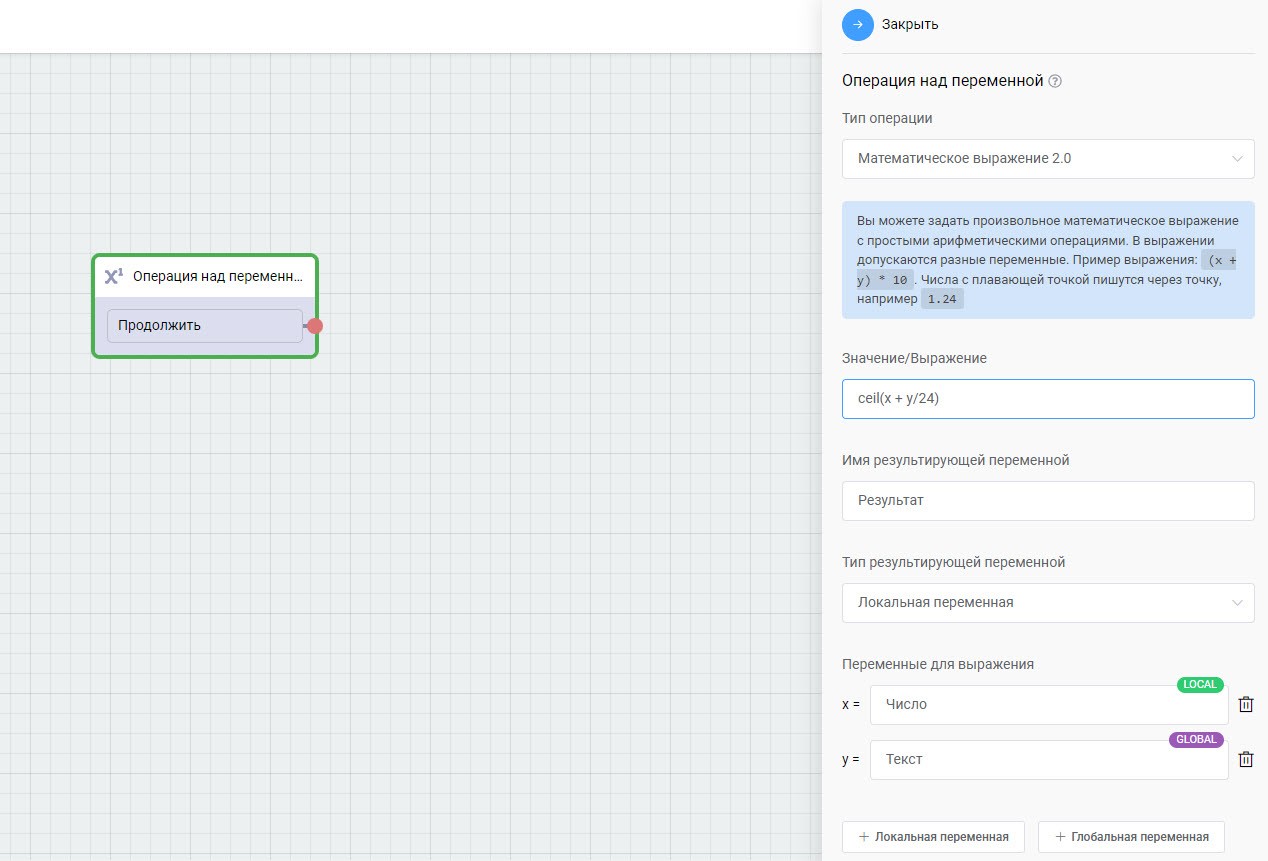
Task: Add a new Глобальная переменная
Action: coord(1131,837)
